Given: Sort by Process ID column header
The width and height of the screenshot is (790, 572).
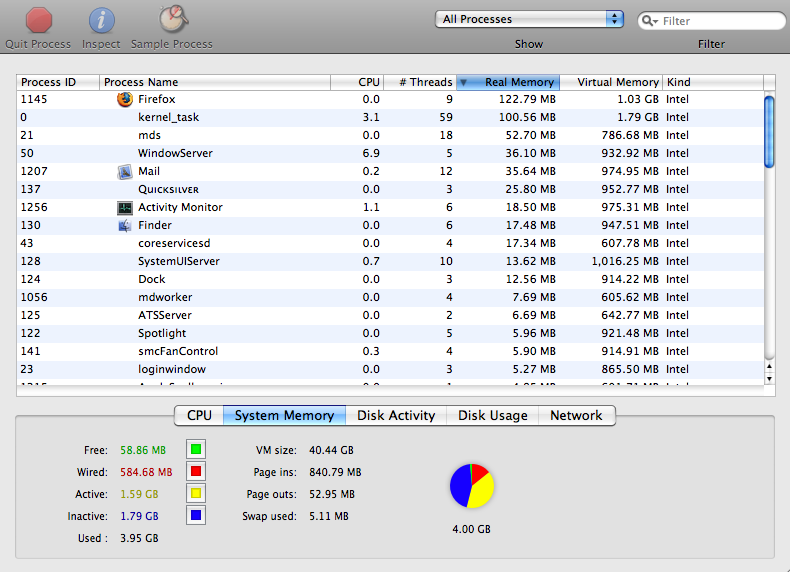Looking at the screenshot, I should coord(58,82).
